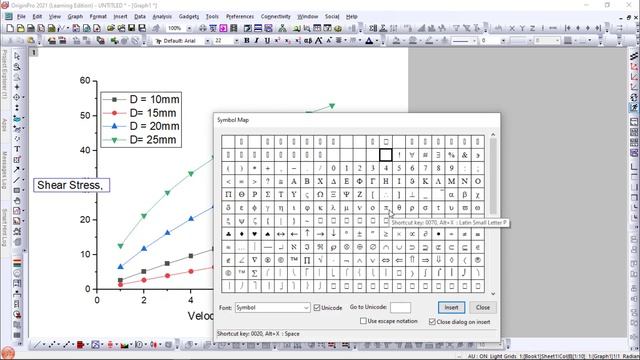This screenshot has width=640, height=360.
Task: Click the Move to Last icon
Action: coord(598,28)
